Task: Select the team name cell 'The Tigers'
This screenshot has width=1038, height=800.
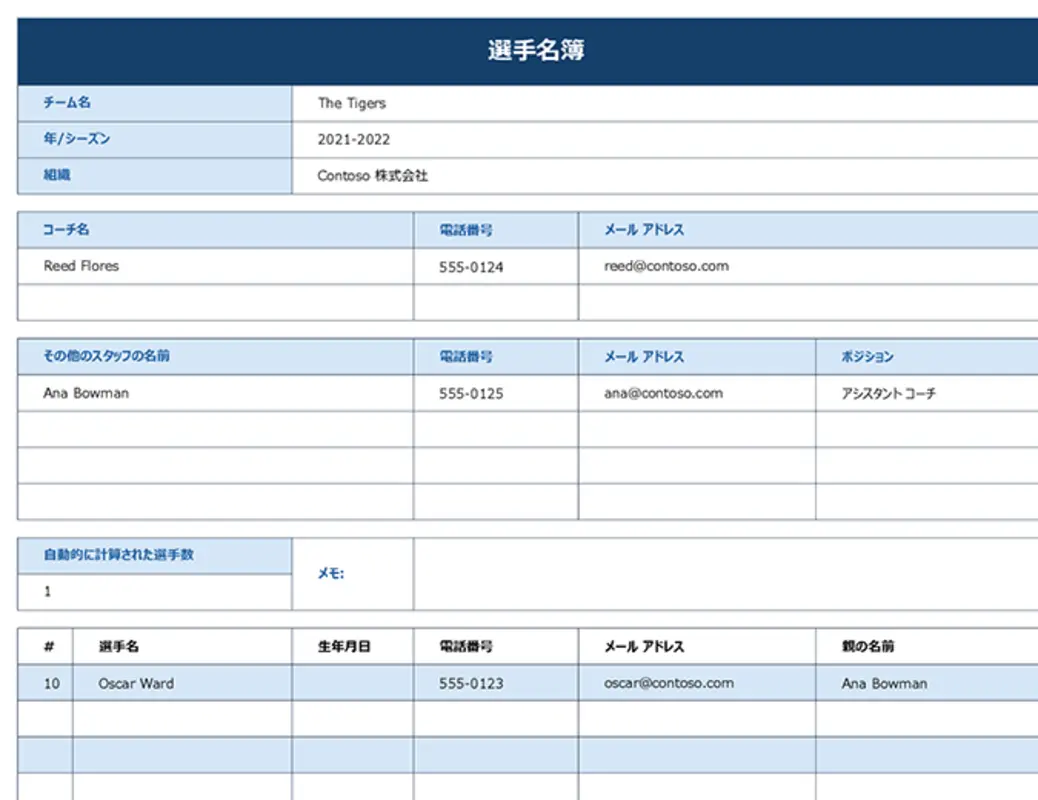Action: pos(352,103)
